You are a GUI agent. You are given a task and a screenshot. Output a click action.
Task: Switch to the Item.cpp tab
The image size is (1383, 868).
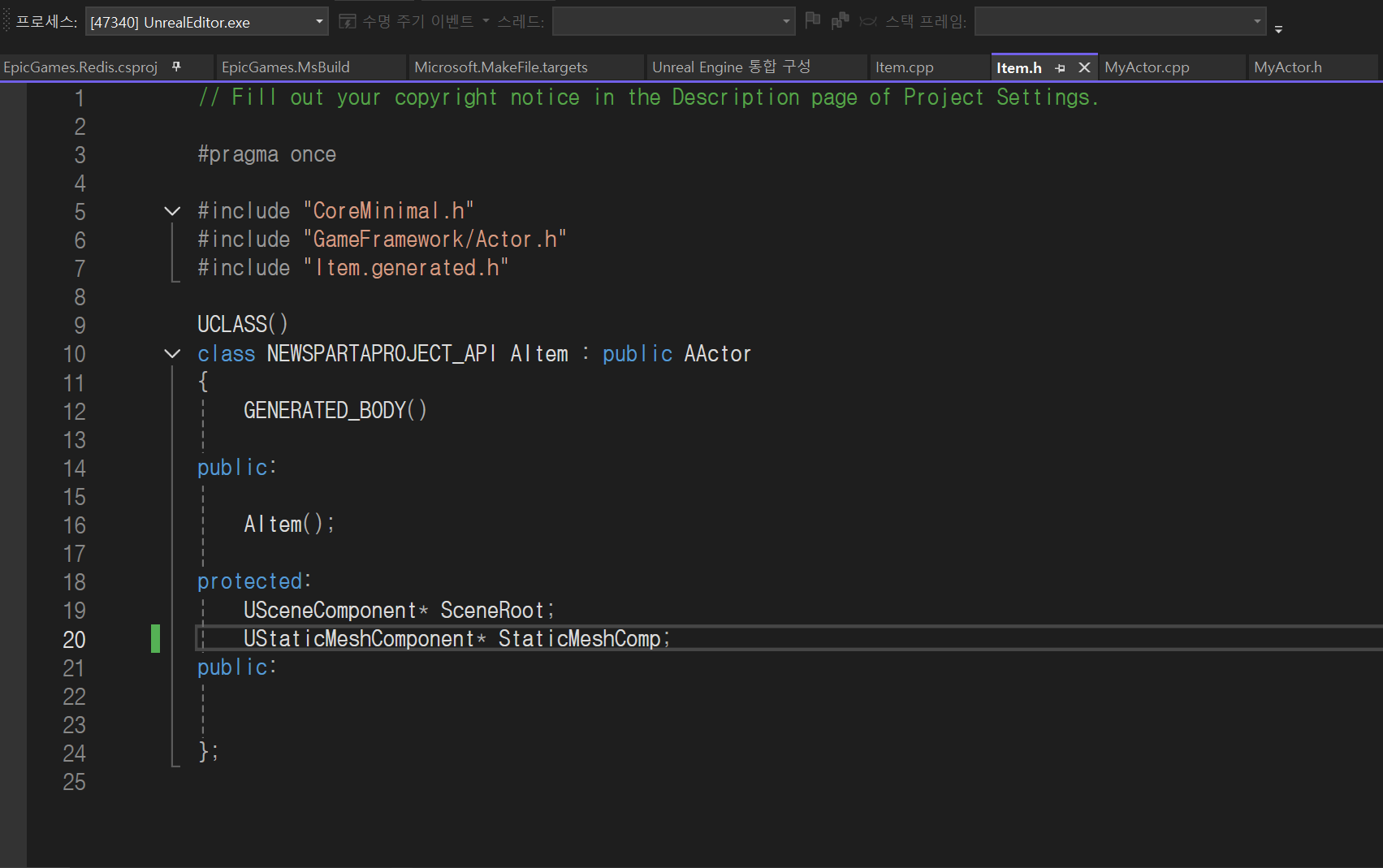(905, 67)
